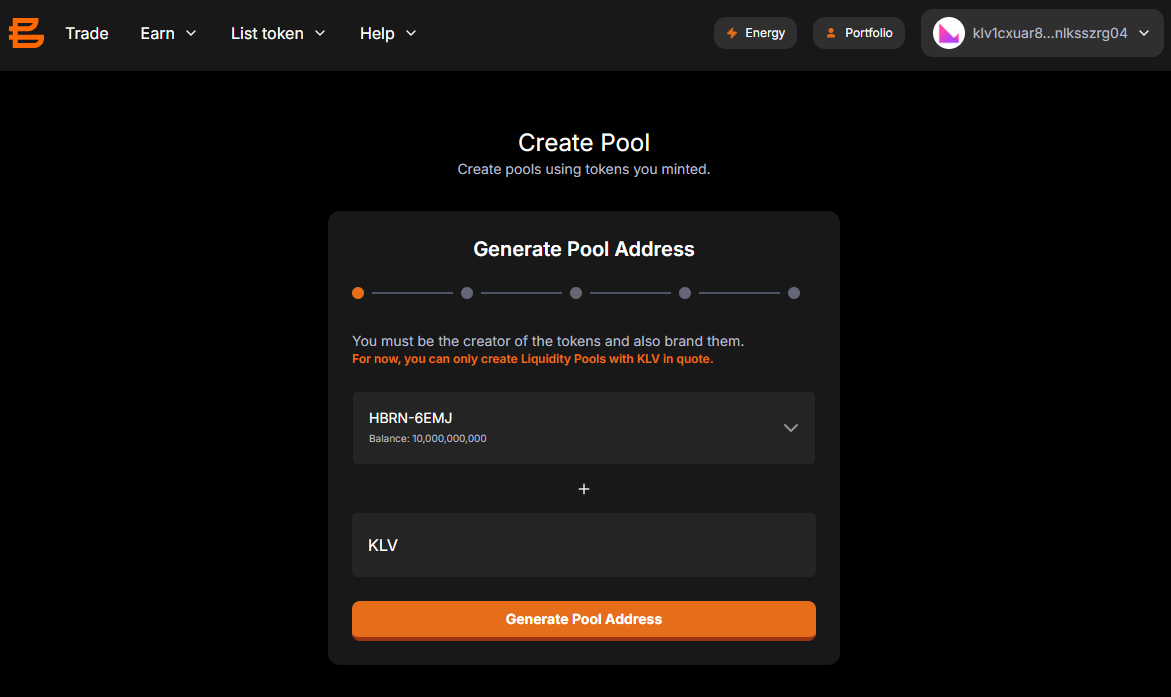Open the Energy button
The image size is (1171, 697).
(x=755, y=33)
